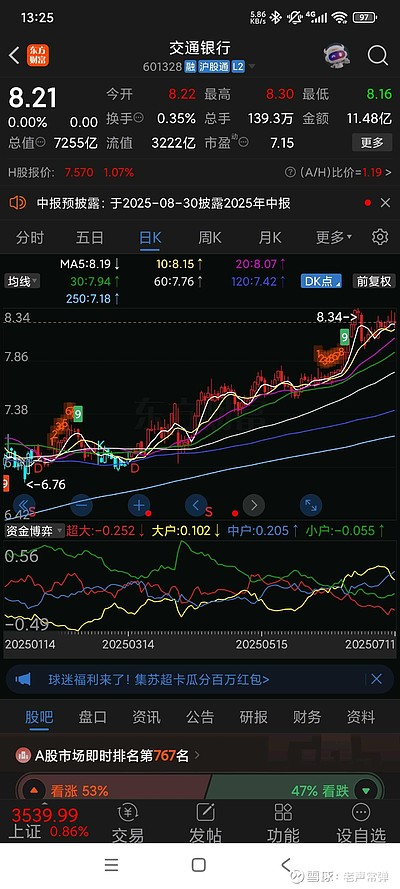Open Android recent apps menu button
The width and height of the screenshot is (400, 889).
pos(112,865)
